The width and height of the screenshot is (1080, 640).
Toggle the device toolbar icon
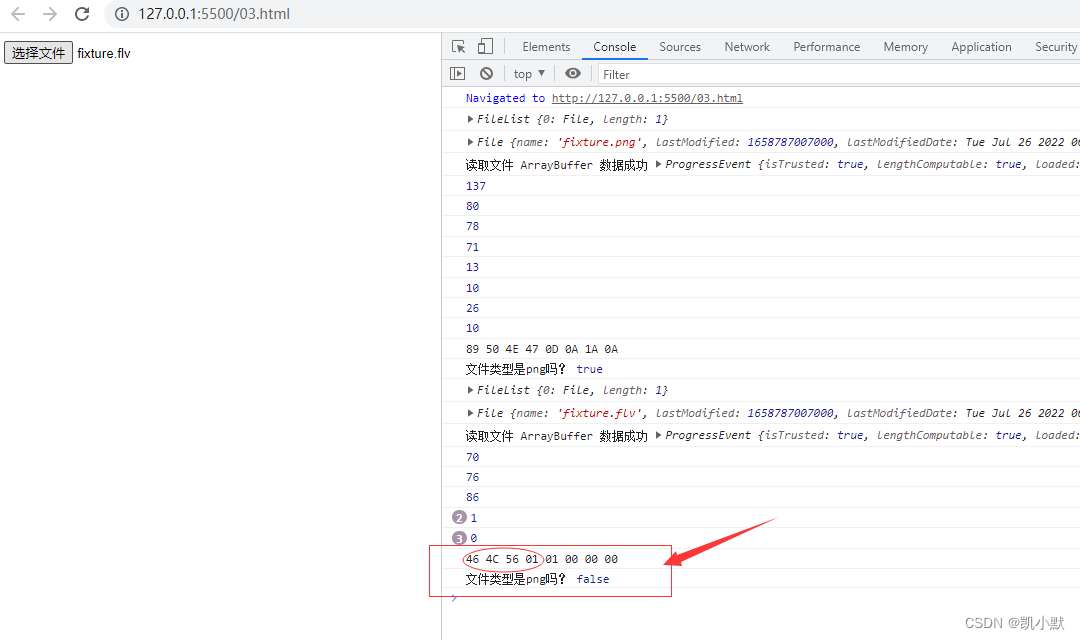485,47
